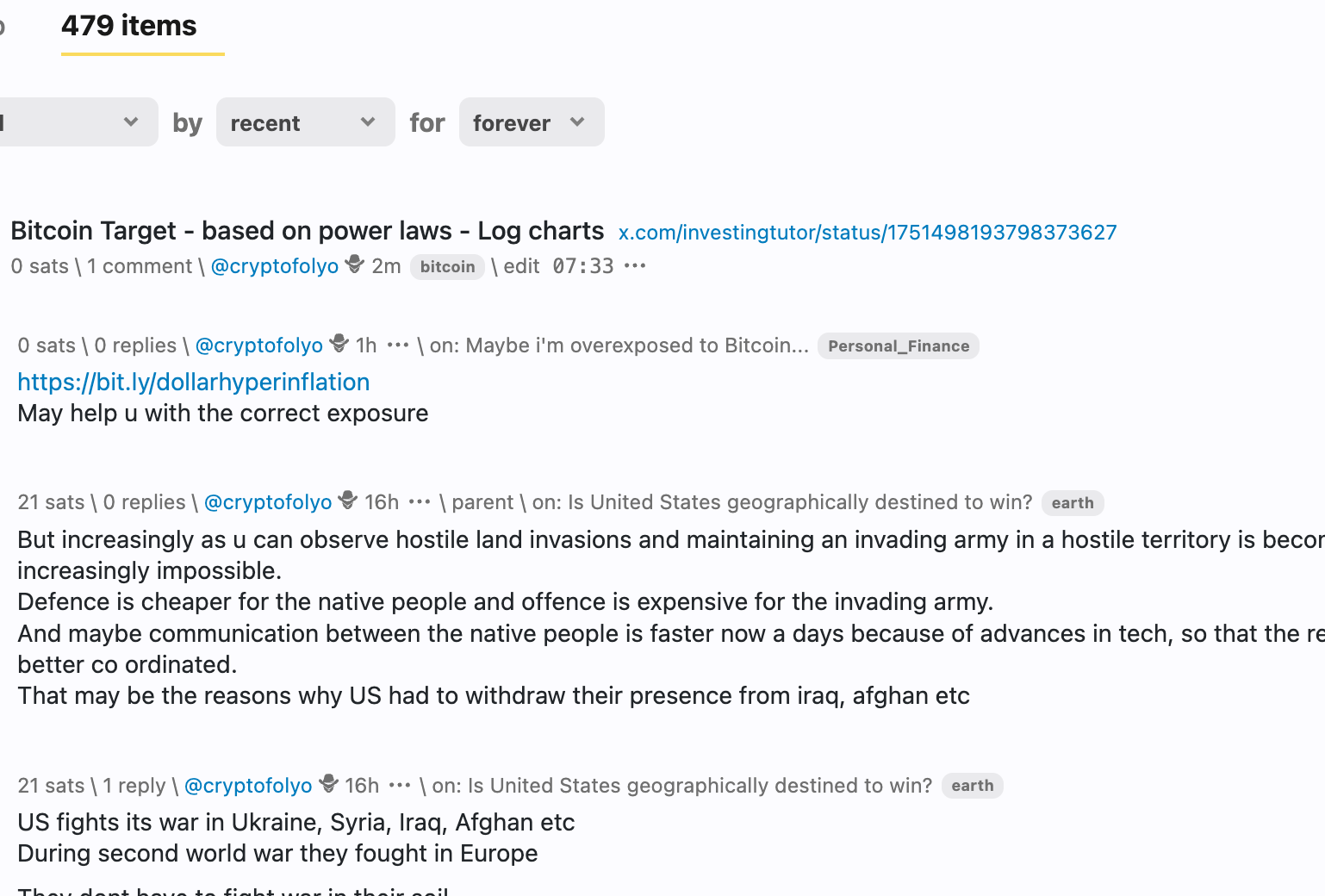Open the ellipsis menu on the 1h comment
Screen dimensions: 1325x896
point(398,345)
